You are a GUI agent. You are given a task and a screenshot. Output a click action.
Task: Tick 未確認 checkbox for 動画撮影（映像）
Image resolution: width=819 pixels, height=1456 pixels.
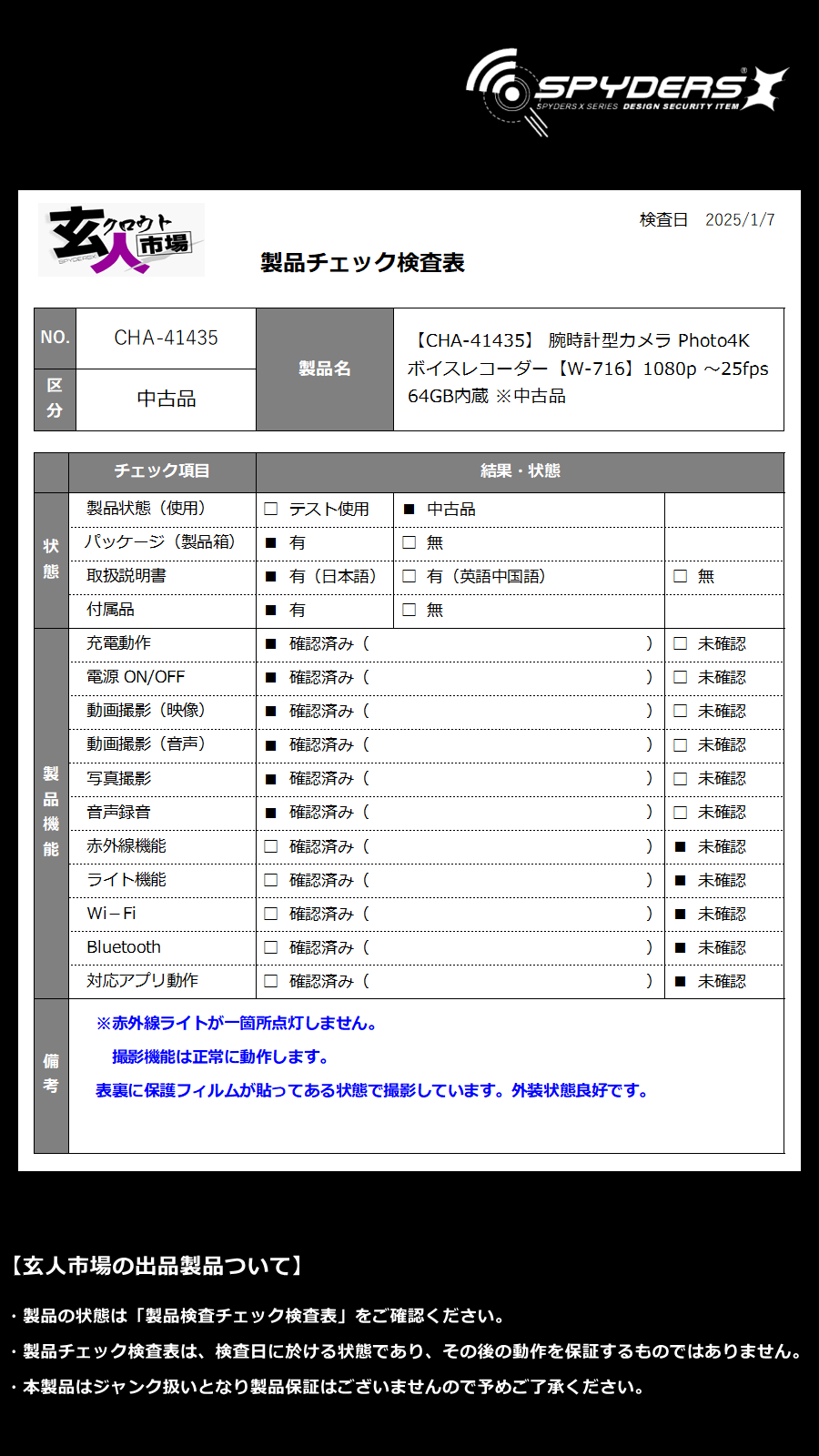tap(680, 711)
